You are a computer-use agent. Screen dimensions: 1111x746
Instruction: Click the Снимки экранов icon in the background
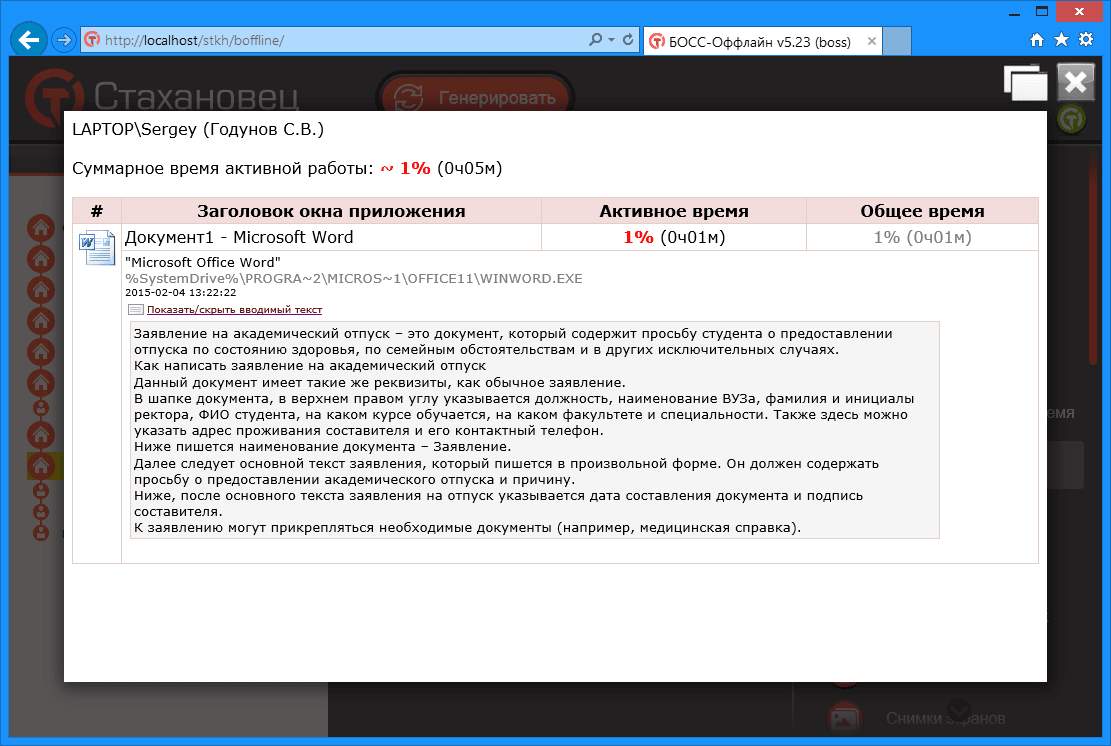[845, 717]
